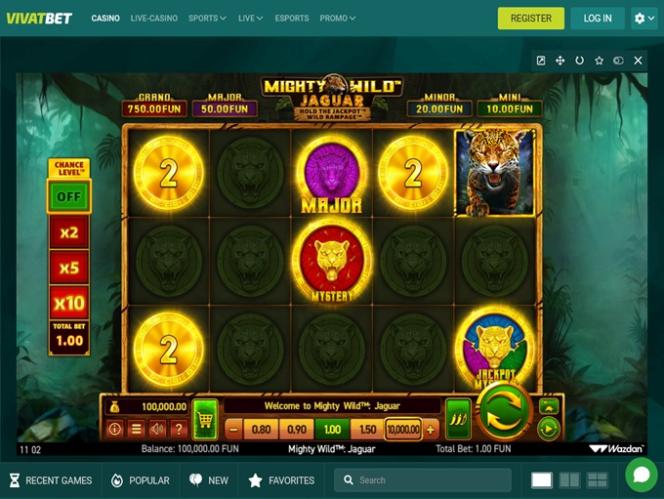Mute the game sound speaker icon
Screen dimensions: 664x499
pyautogui.click(x=157, y=429)
